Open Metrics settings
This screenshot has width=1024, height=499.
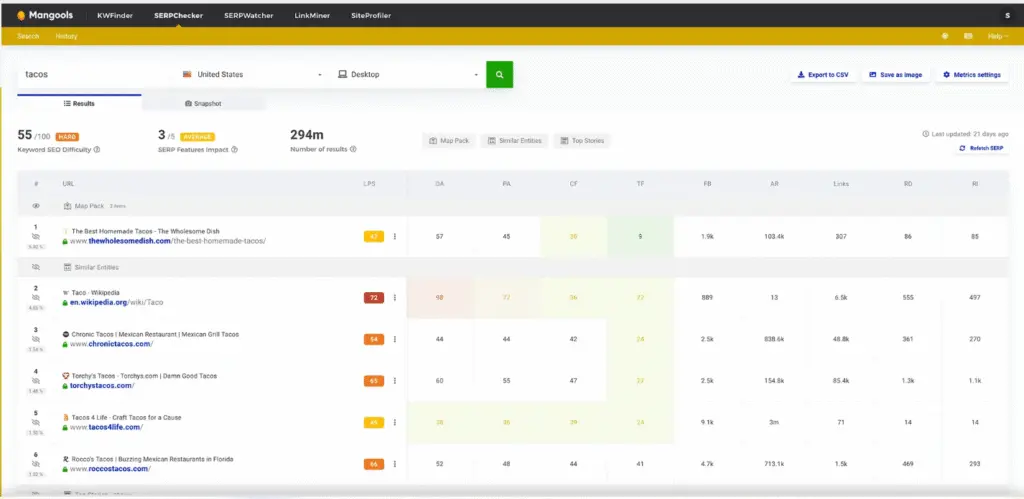(x=972, y=75)
